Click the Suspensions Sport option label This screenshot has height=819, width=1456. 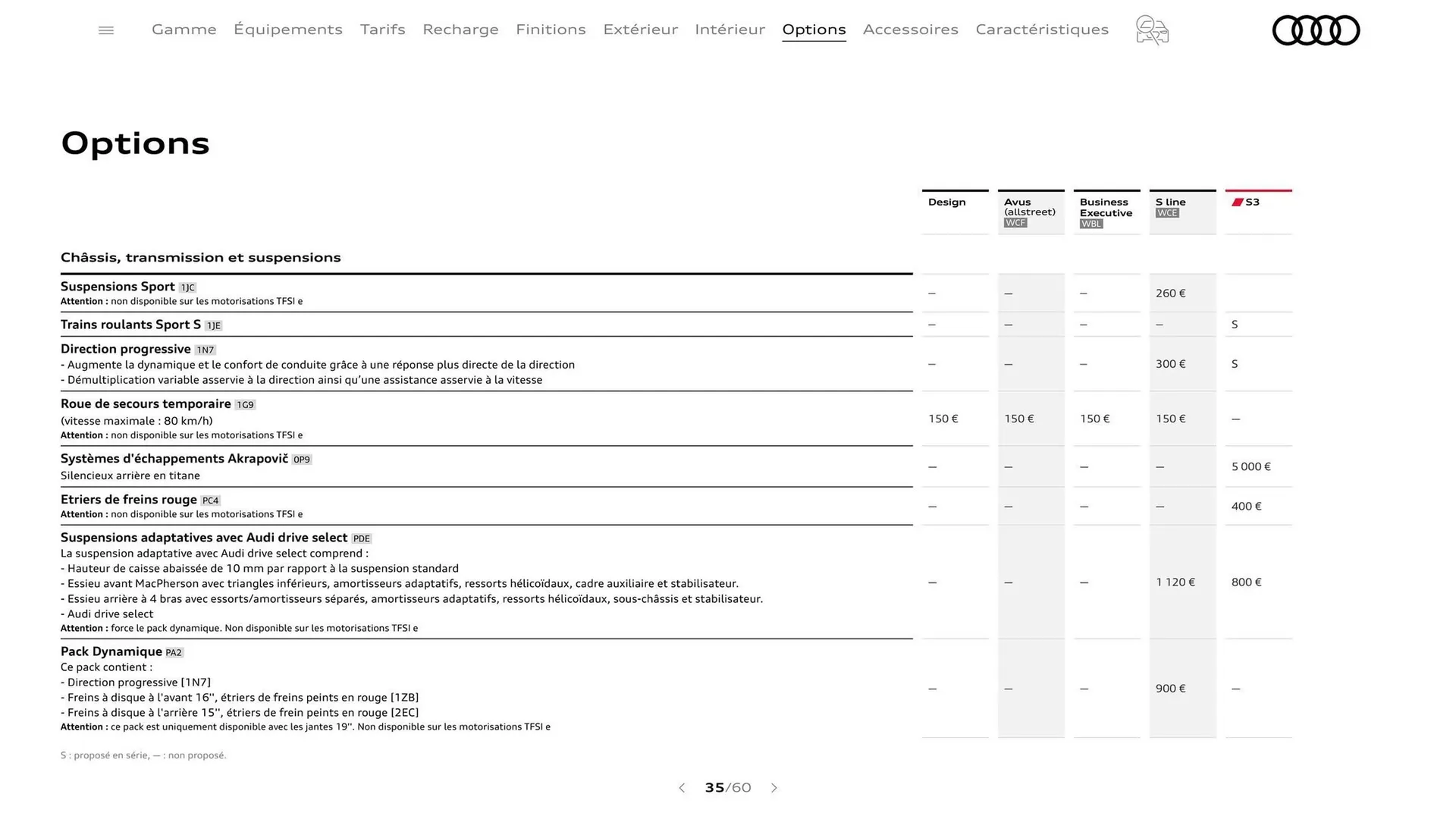pos(118,286)
